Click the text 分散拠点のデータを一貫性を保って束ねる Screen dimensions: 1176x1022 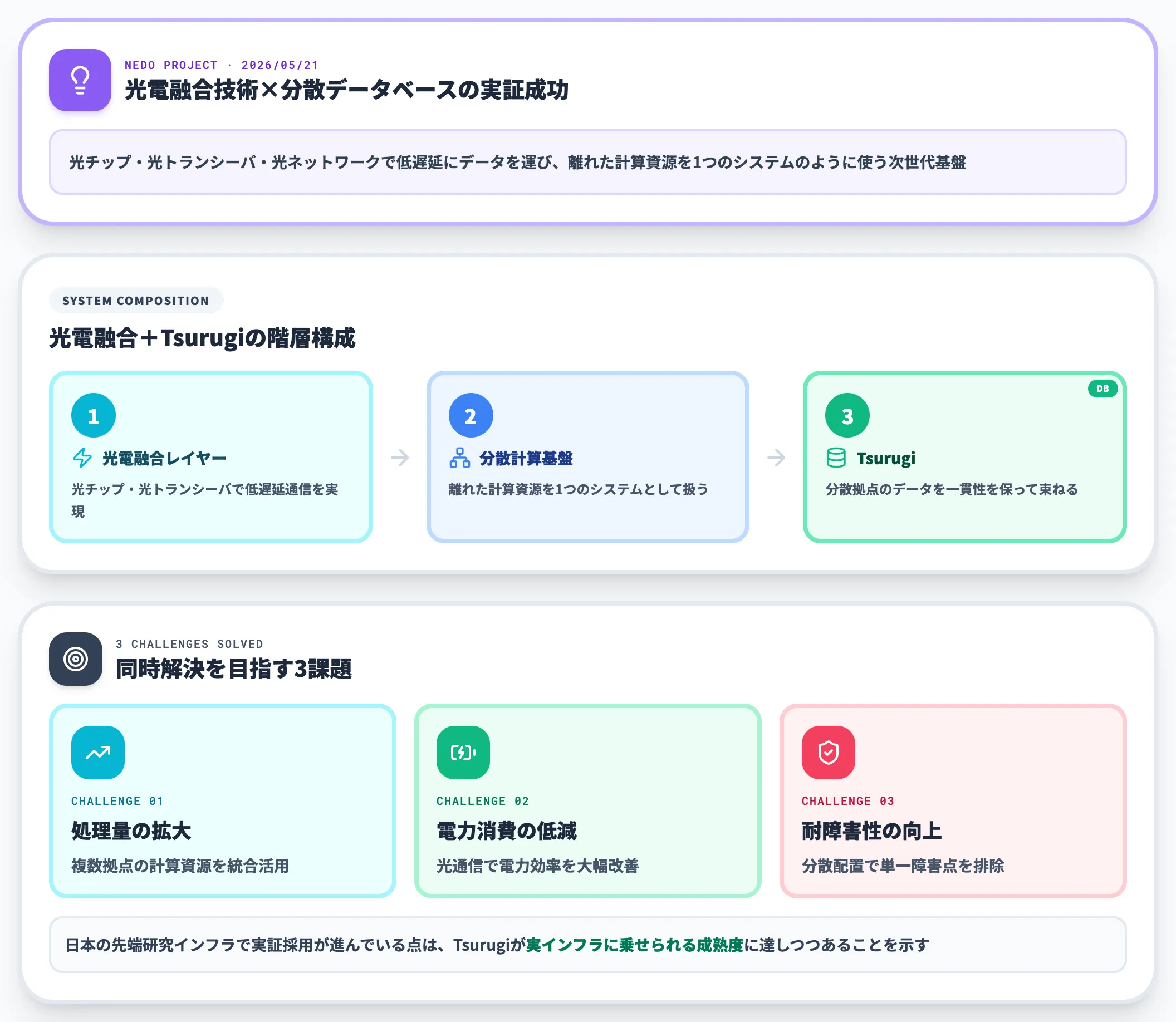tap(952, 489)
